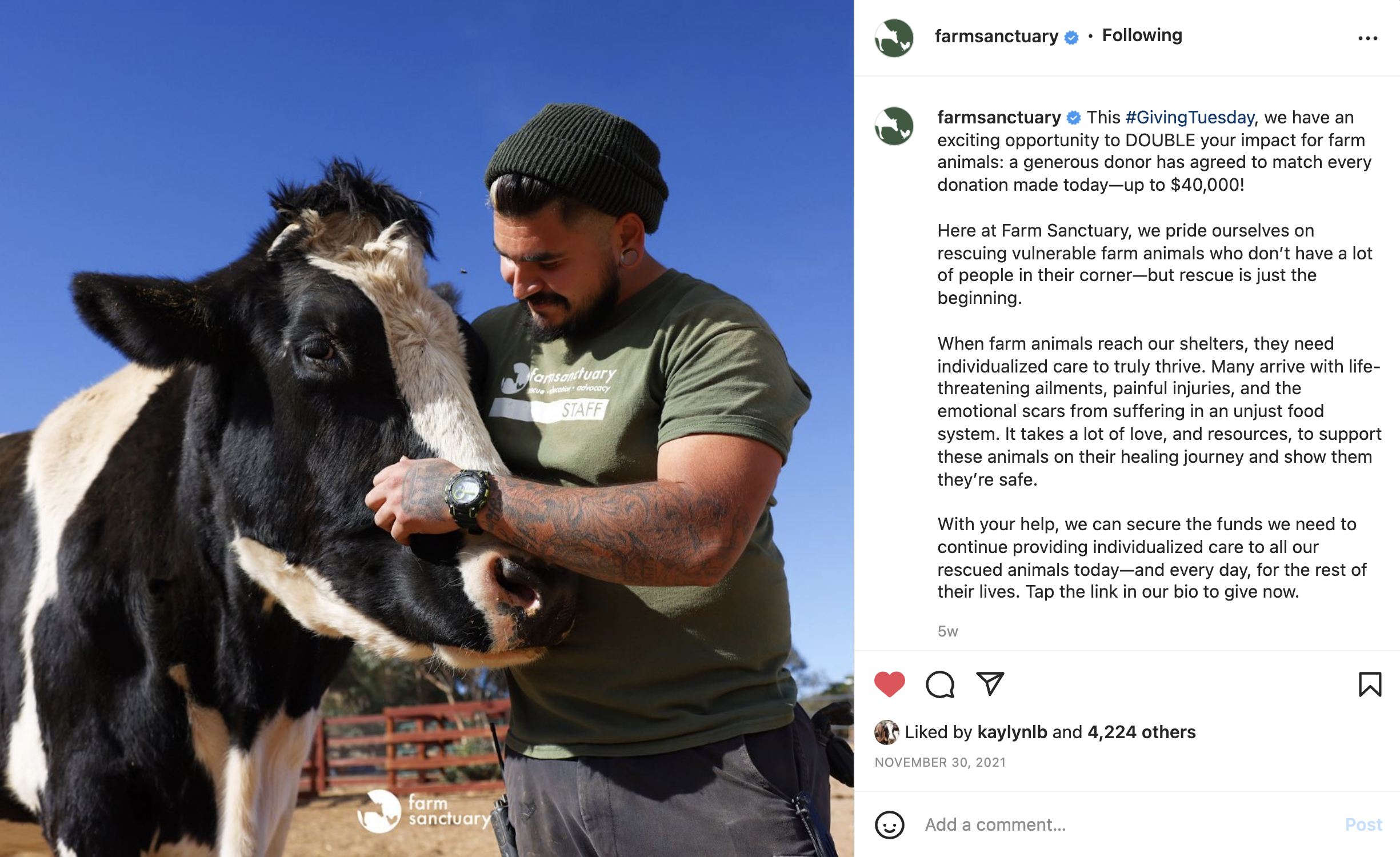Screen dimensions: 1400x857
Task: Open the emoji picker smiley icon
Action: tap(890, 824)
